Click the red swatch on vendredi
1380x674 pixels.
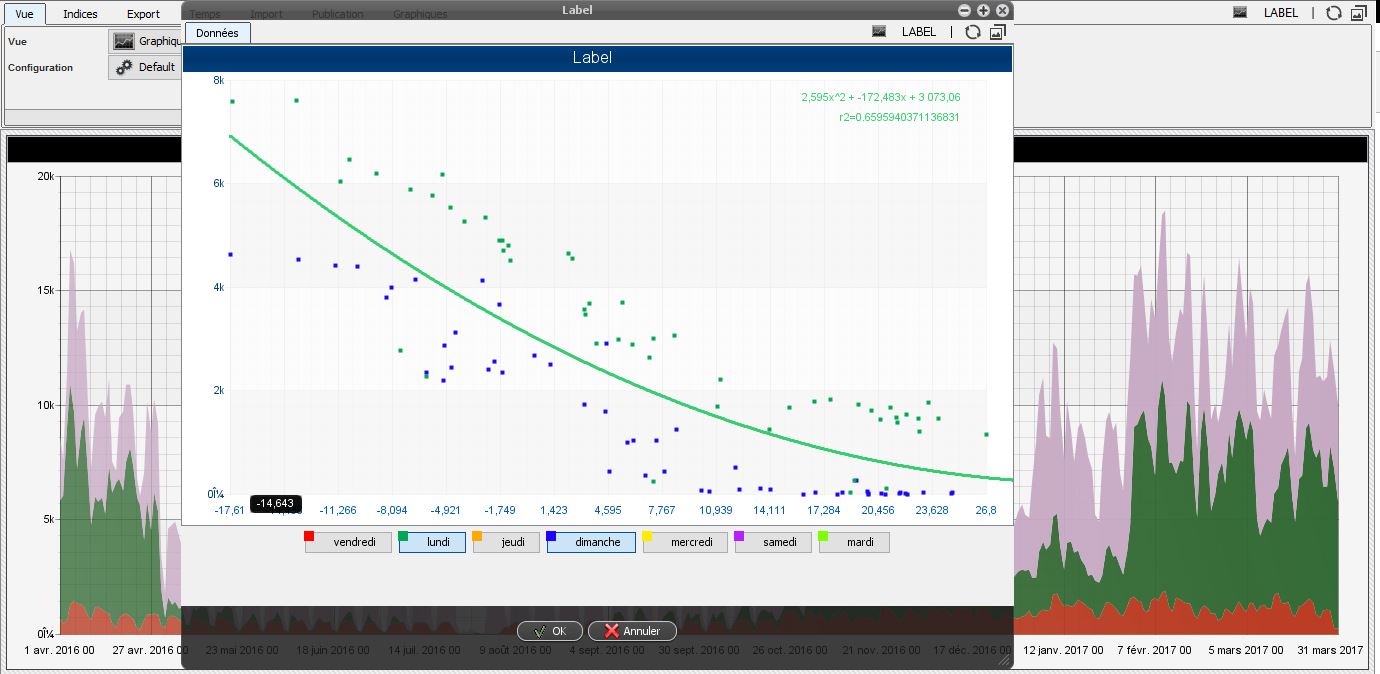[x=310, y=537]
